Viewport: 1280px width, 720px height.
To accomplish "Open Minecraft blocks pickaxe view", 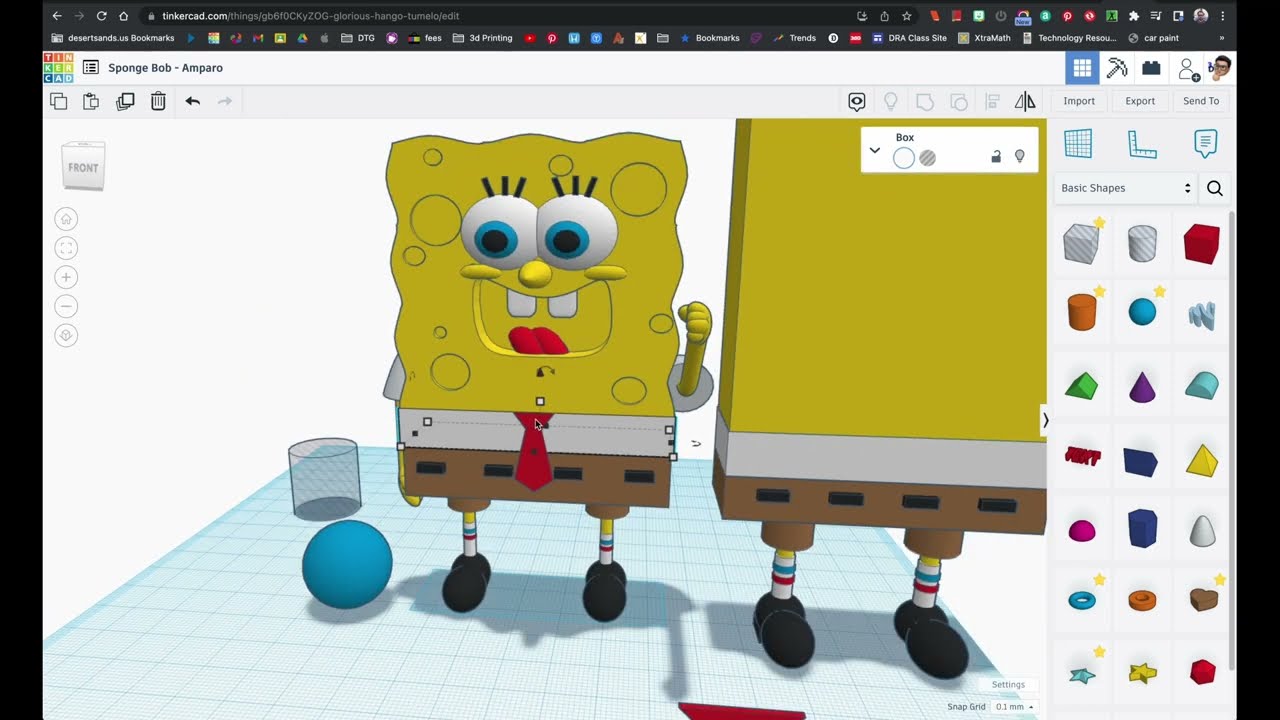I will coord(1117,68).
